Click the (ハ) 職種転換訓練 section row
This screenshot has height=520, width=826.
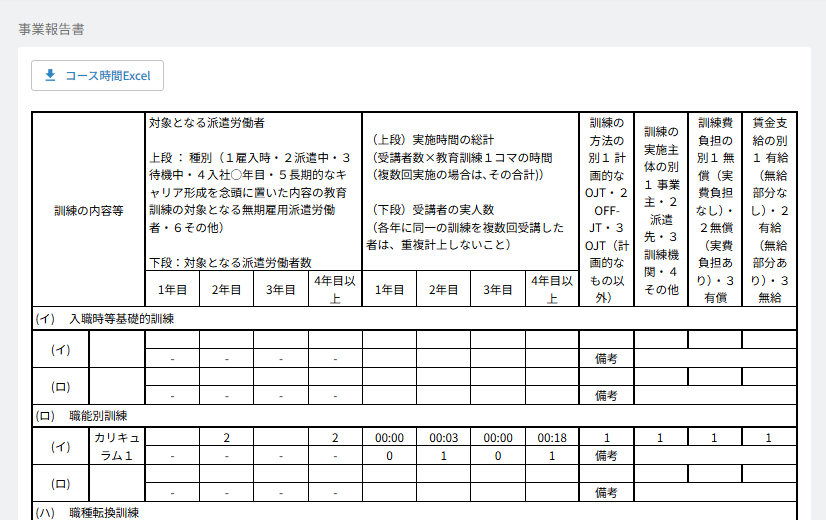415,512
